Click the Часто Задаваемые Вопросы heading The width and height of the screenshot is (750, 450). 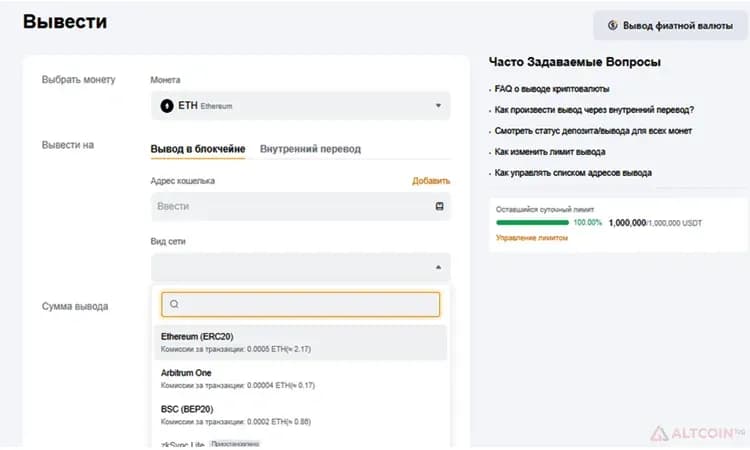(x=574, y=62)
